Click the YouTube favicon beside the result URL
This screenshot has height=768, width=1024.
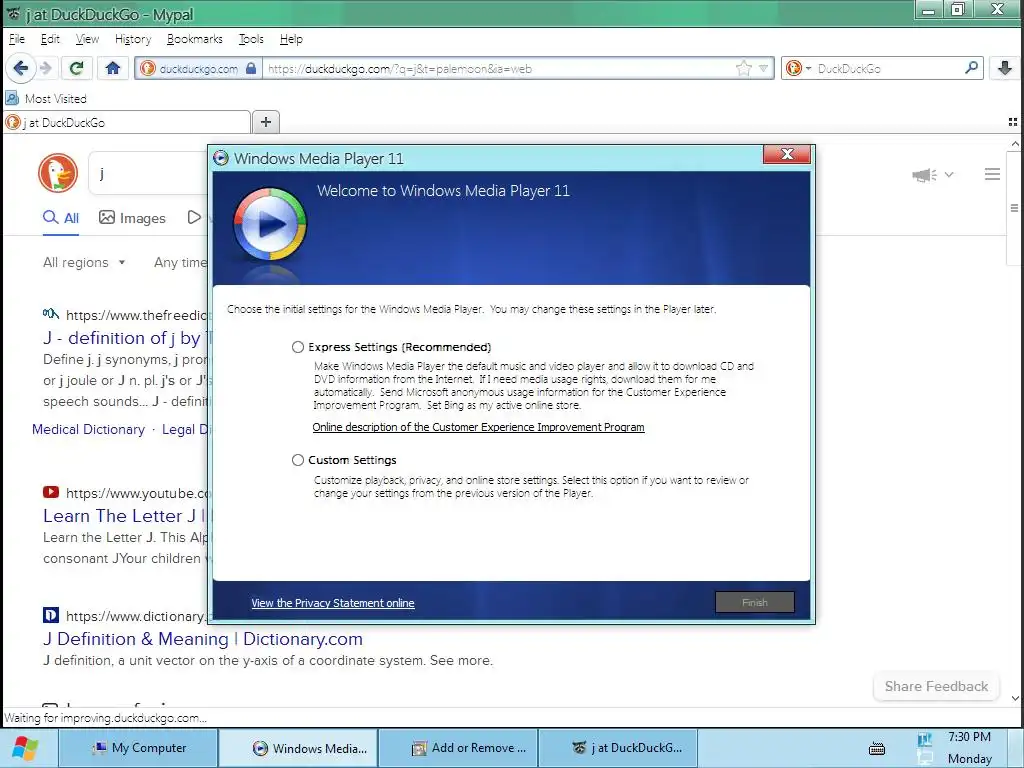51,492
